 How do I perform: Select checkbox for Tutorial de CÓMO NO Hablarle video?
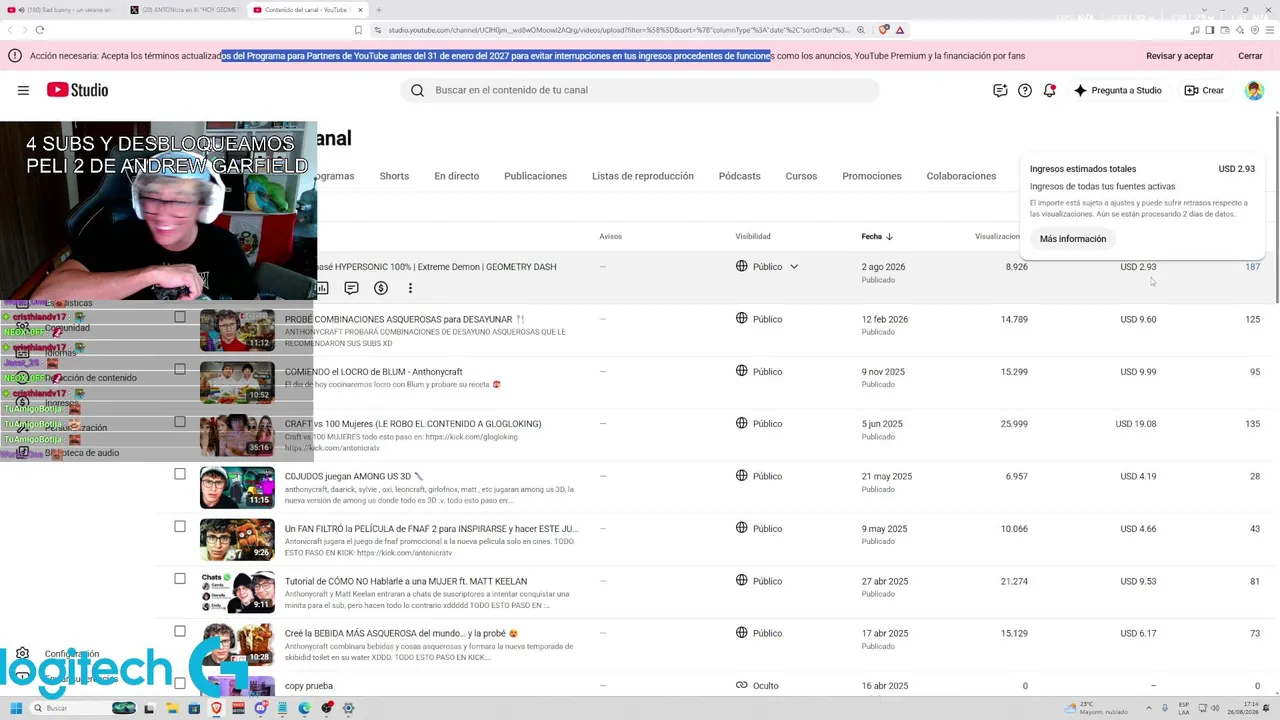[x=180, y=578]
